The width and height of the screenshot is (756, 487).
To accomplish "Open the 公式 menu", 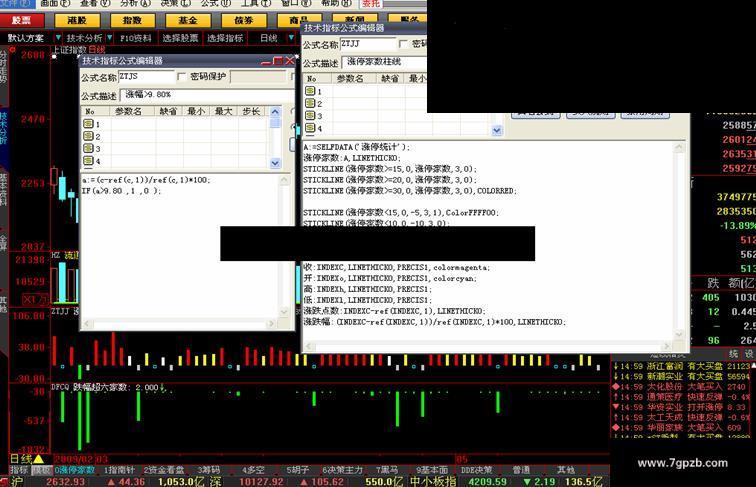I will pos(216,3).
